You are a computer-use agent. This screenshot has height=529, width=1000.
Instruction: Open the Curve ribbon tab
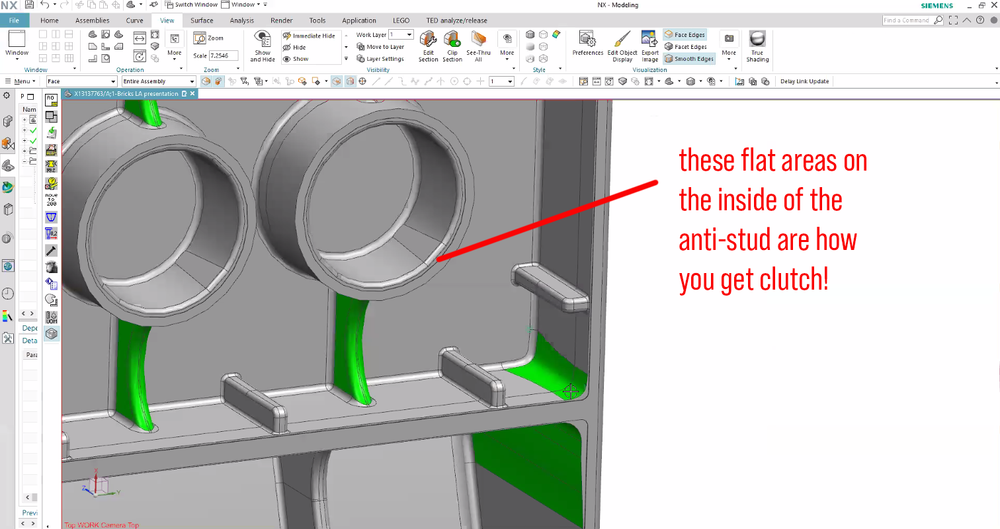(x=135, y=20)
